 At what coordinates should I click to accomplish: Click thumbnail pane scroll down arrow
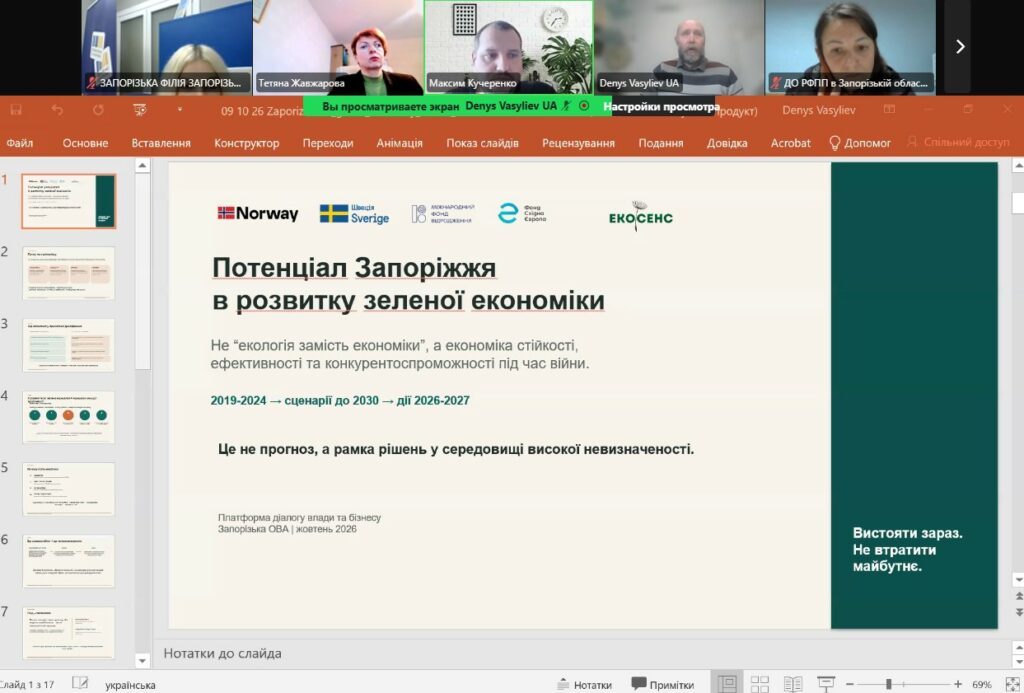point(142,660)
